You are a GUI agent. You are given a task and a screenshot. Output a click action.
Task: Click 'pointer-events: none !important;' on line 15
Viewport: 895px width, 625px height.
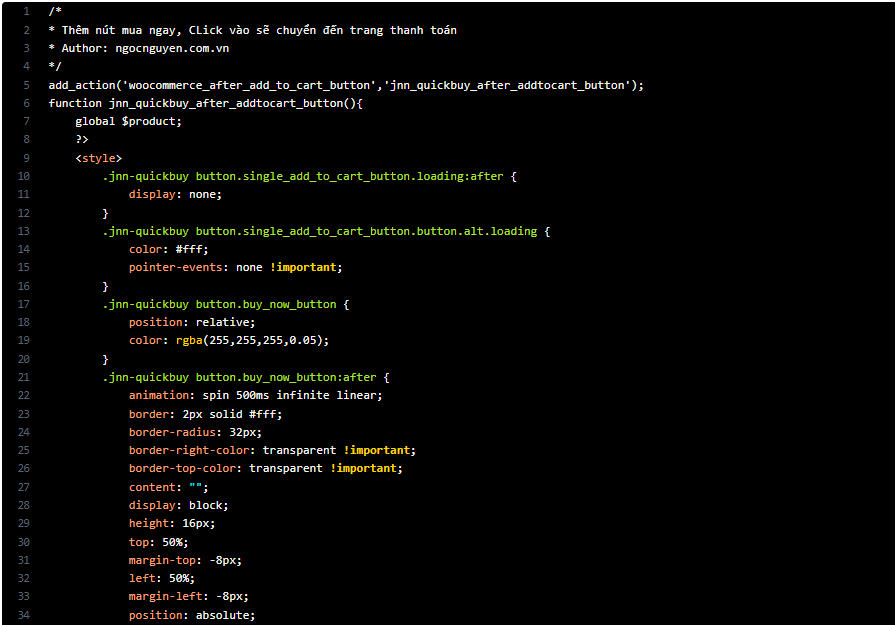coord(235,268)
